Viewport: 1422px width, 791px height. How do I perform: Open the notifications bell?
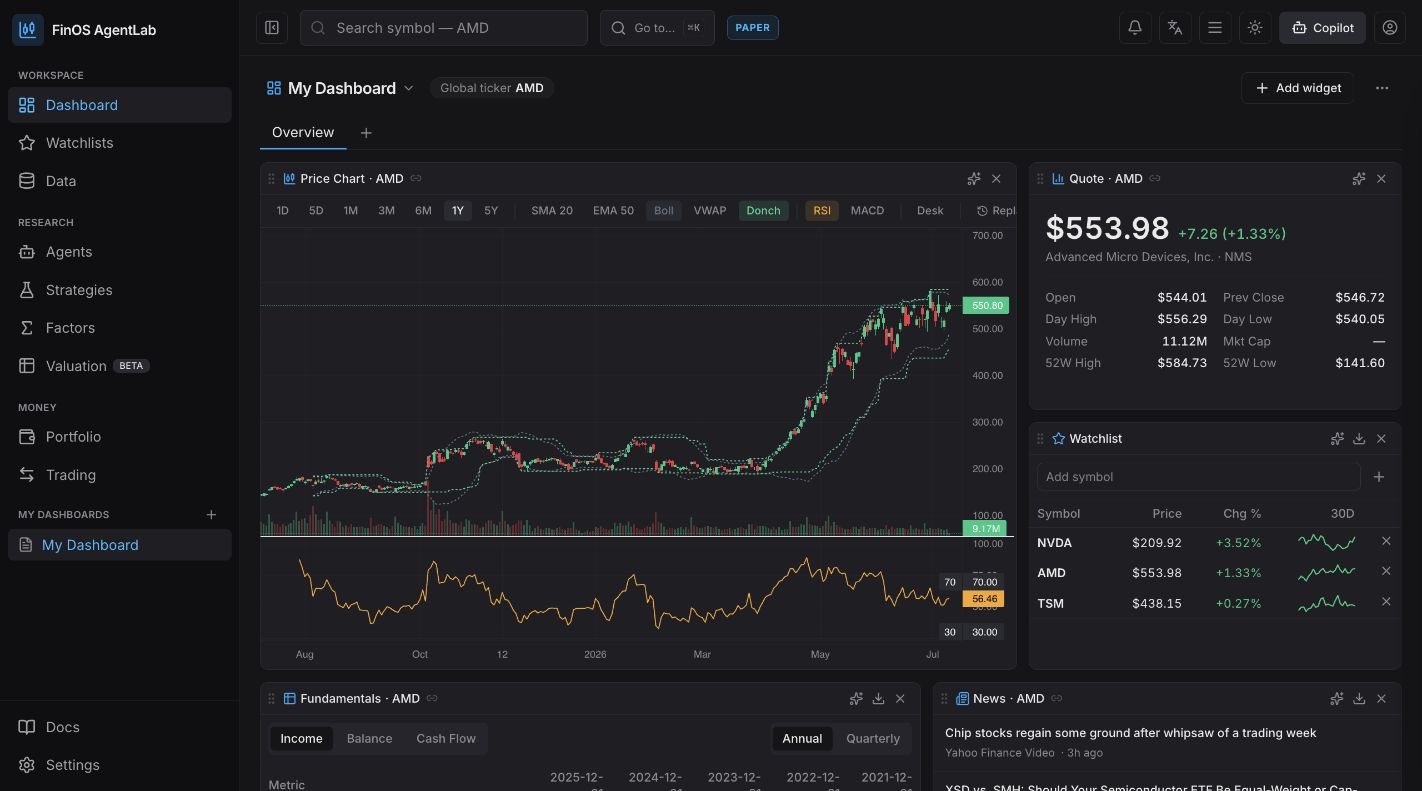1135,28
